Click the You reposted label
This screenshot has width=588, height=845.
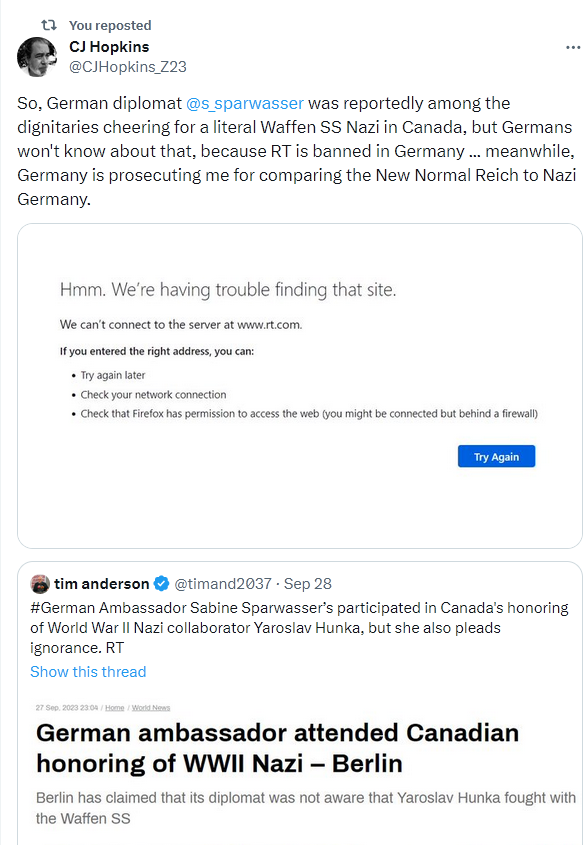point(110,25)
